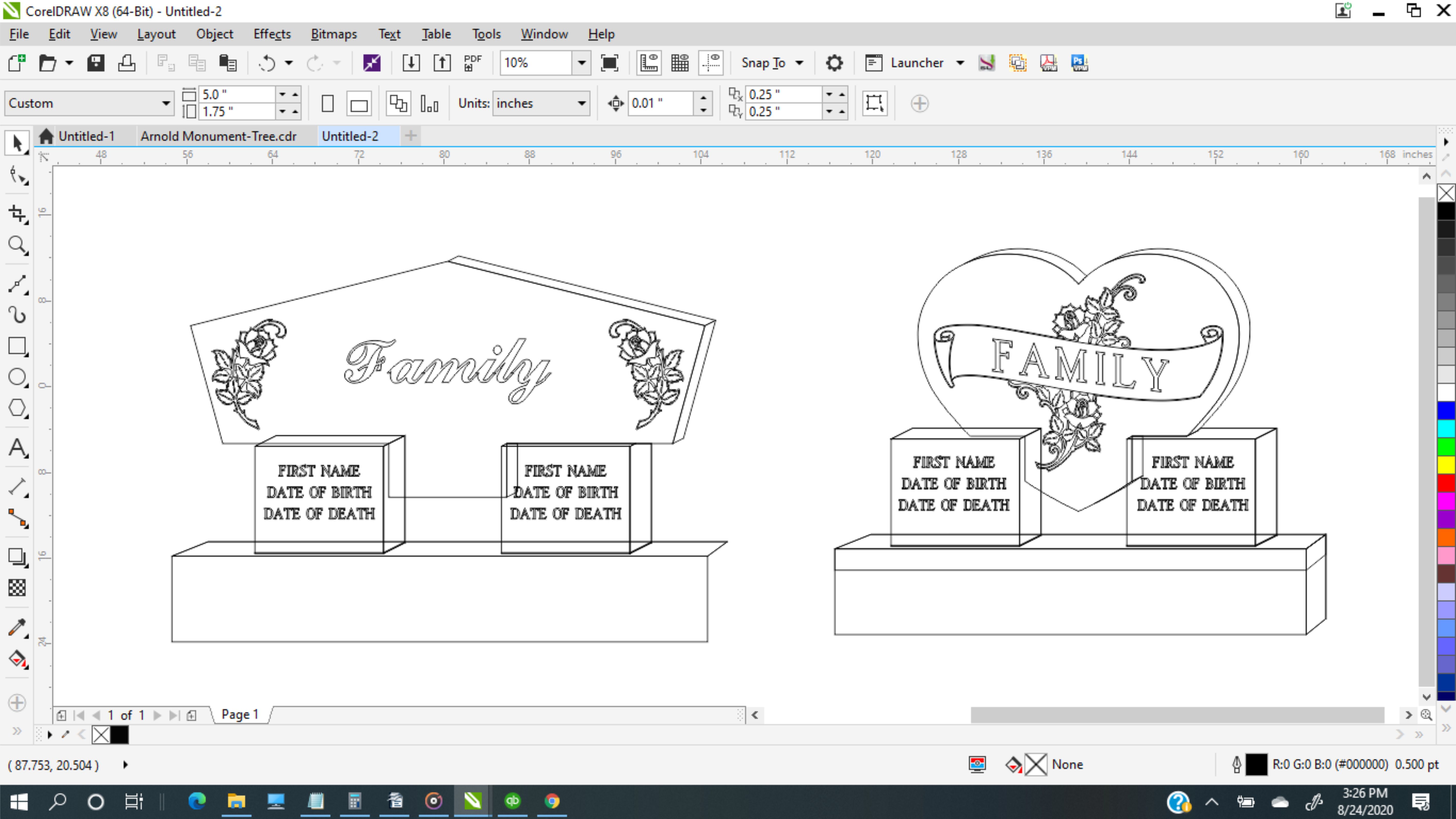Select the Zoom magnifier tool
Viewport: 1456px width, 819px height.
tap(17, 245)
